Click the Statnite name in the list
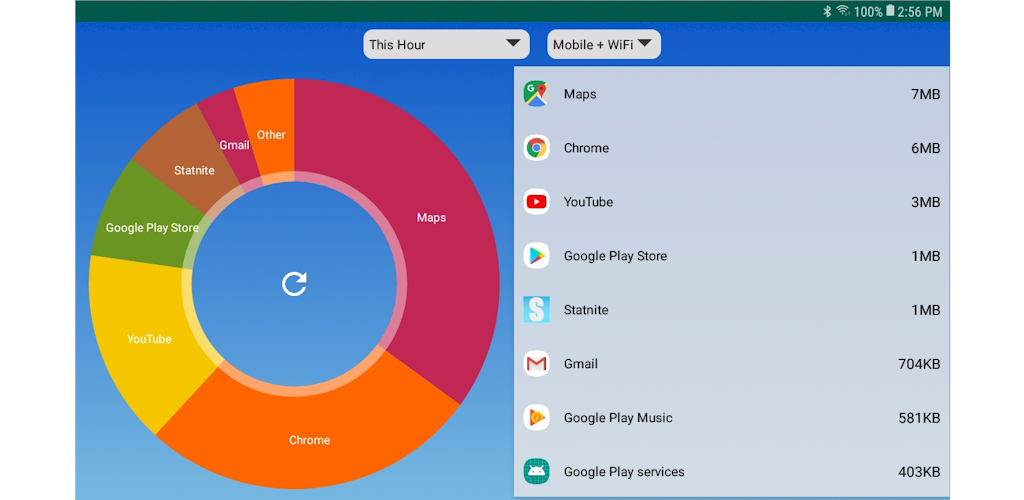Viewport: 1024px width, 500px height. pyautogui.click(x=586, y=310)
